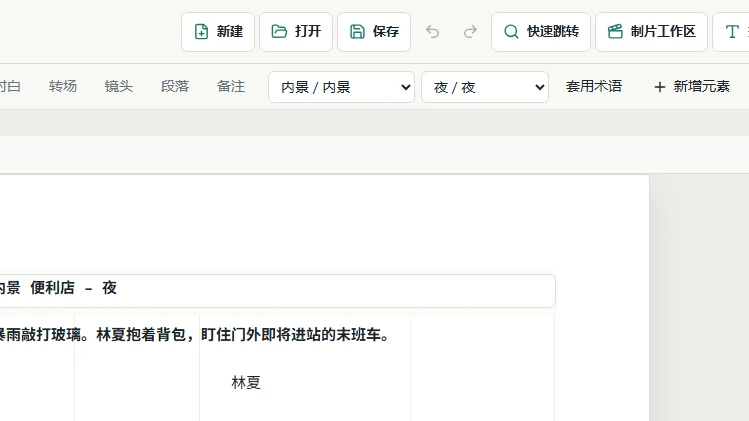The image size is (749, 421).
Task: Click the character name 林夏
Action: (246, 382)
